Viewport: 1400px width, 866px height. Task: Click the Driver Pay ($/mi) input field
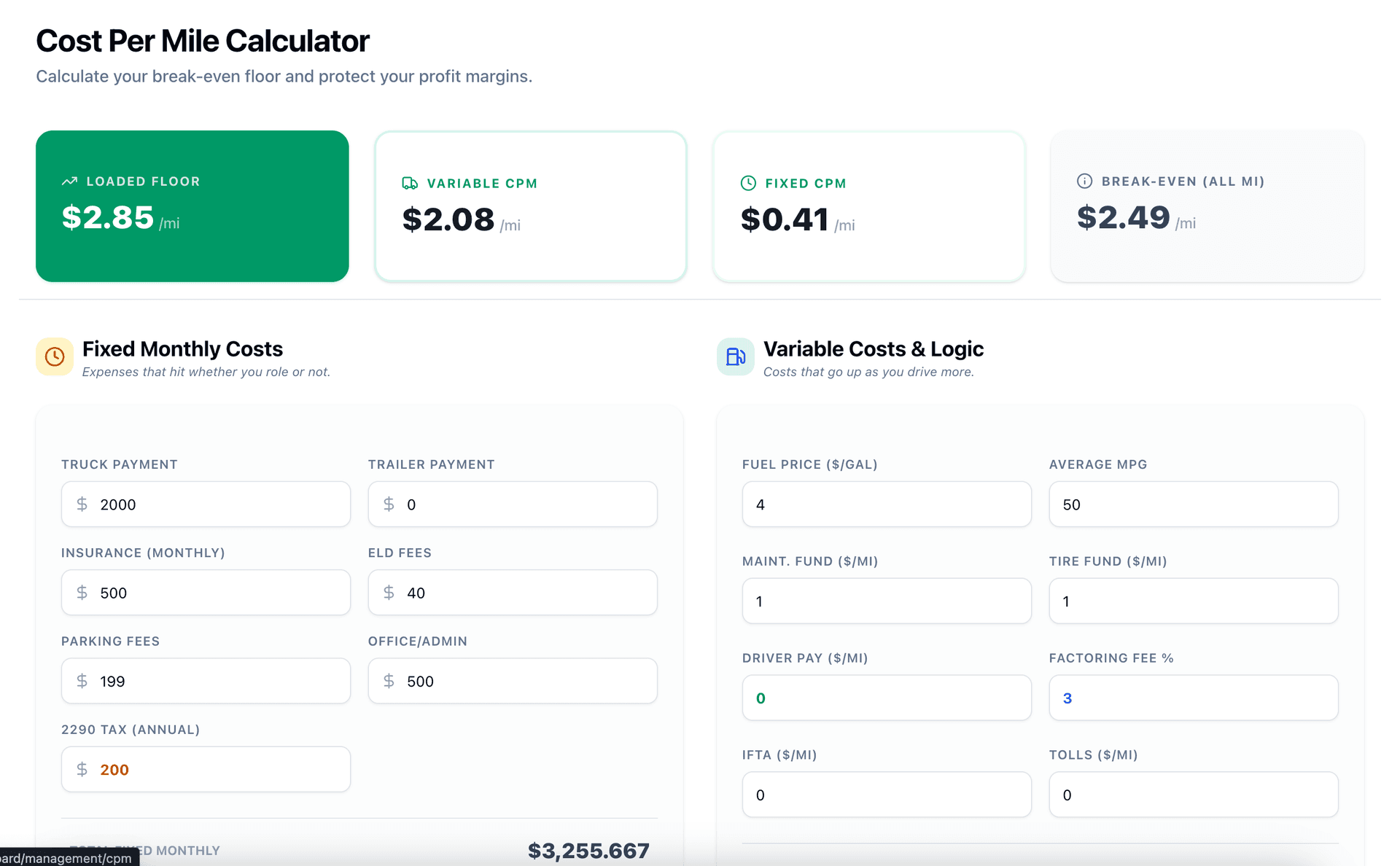tap(886, 698)
